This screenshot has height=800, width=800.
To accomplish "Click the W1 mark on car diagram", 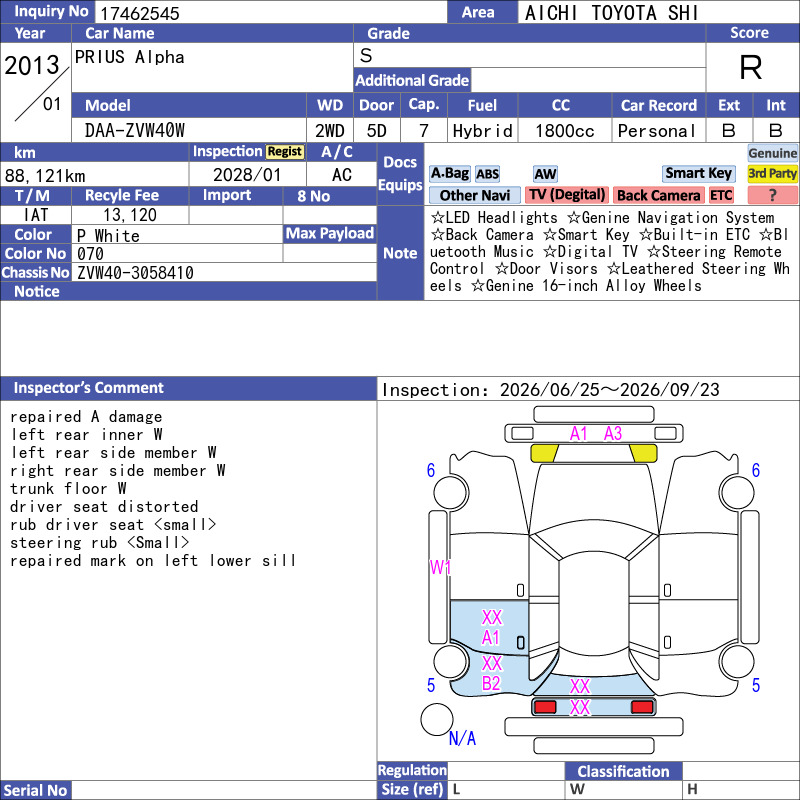I will pos(440,567).
